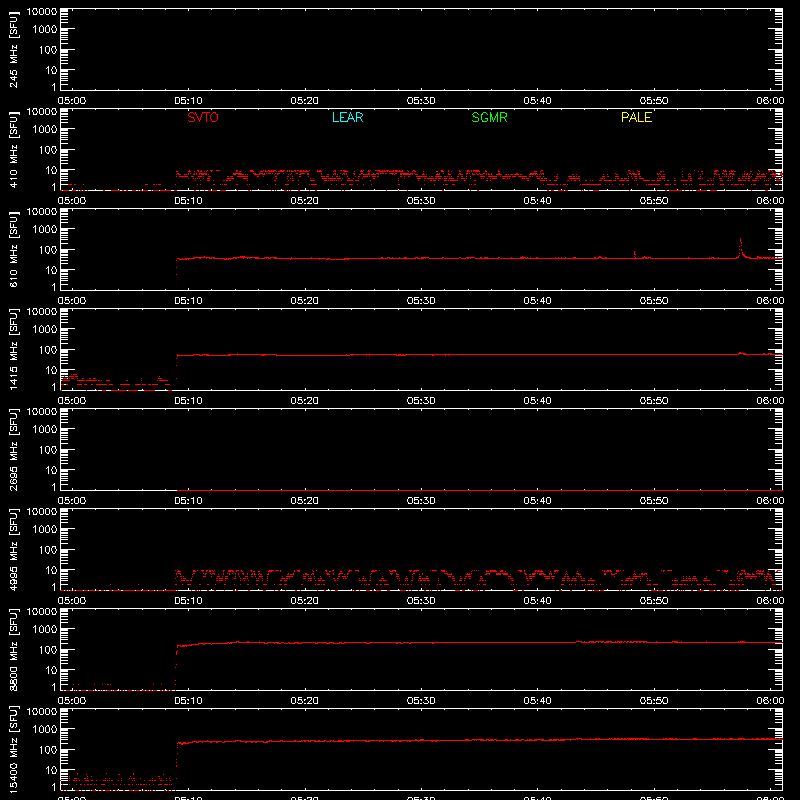Click the 05:30 tick under the 8800 MHz panel

click(421, 701)
